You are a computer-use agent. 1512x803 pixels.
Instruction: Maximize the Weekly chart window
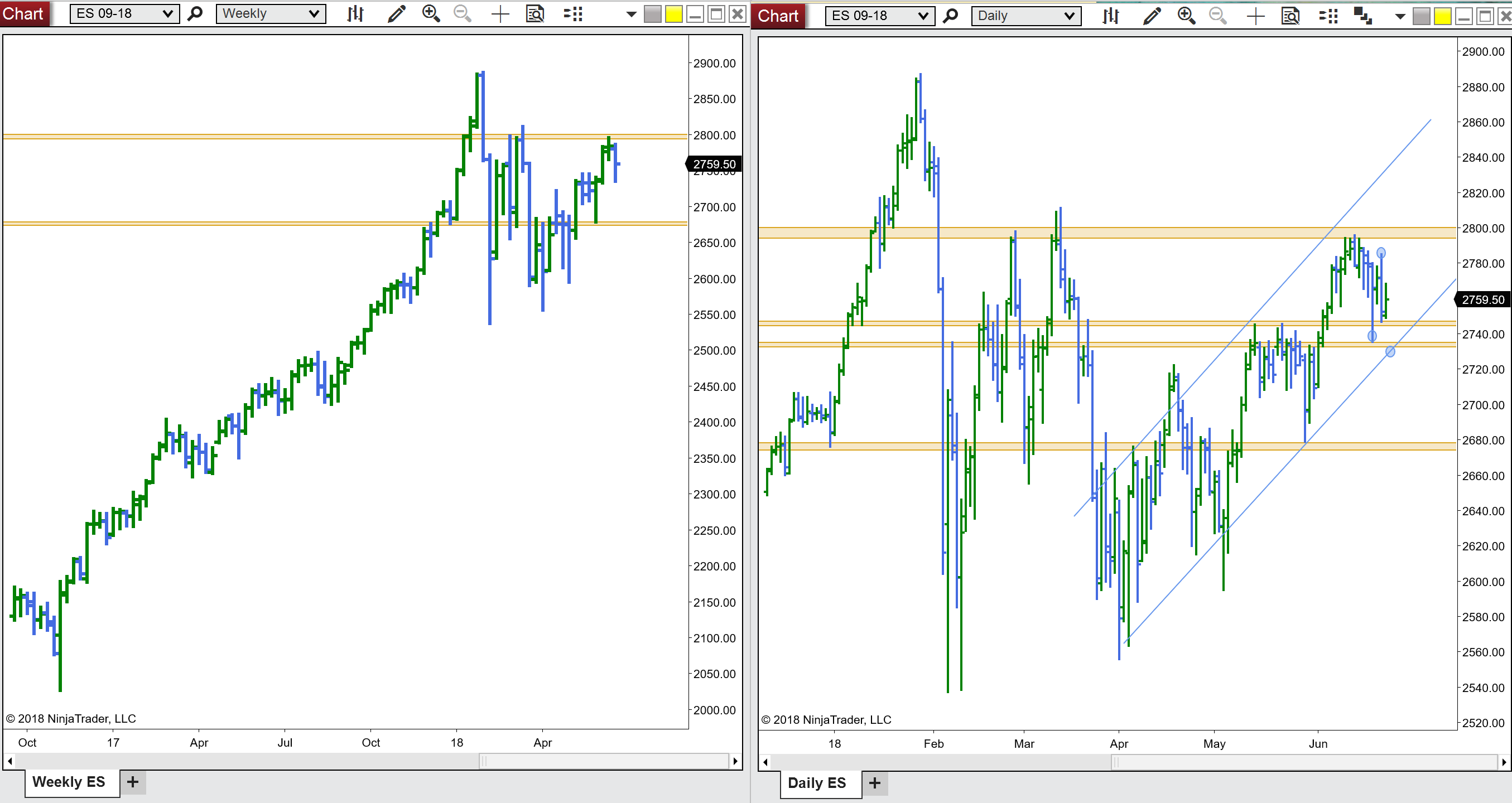pos(716,14)
